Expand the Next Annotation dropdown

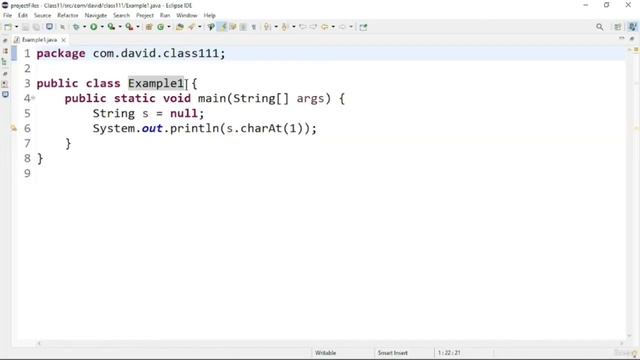point(276,27)
